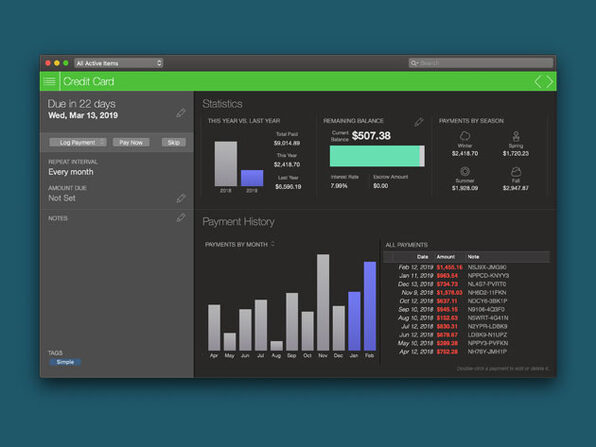This screenshot has width=596, height=447.
Task: Select the Fall season icon
Action: pos(516,171)
